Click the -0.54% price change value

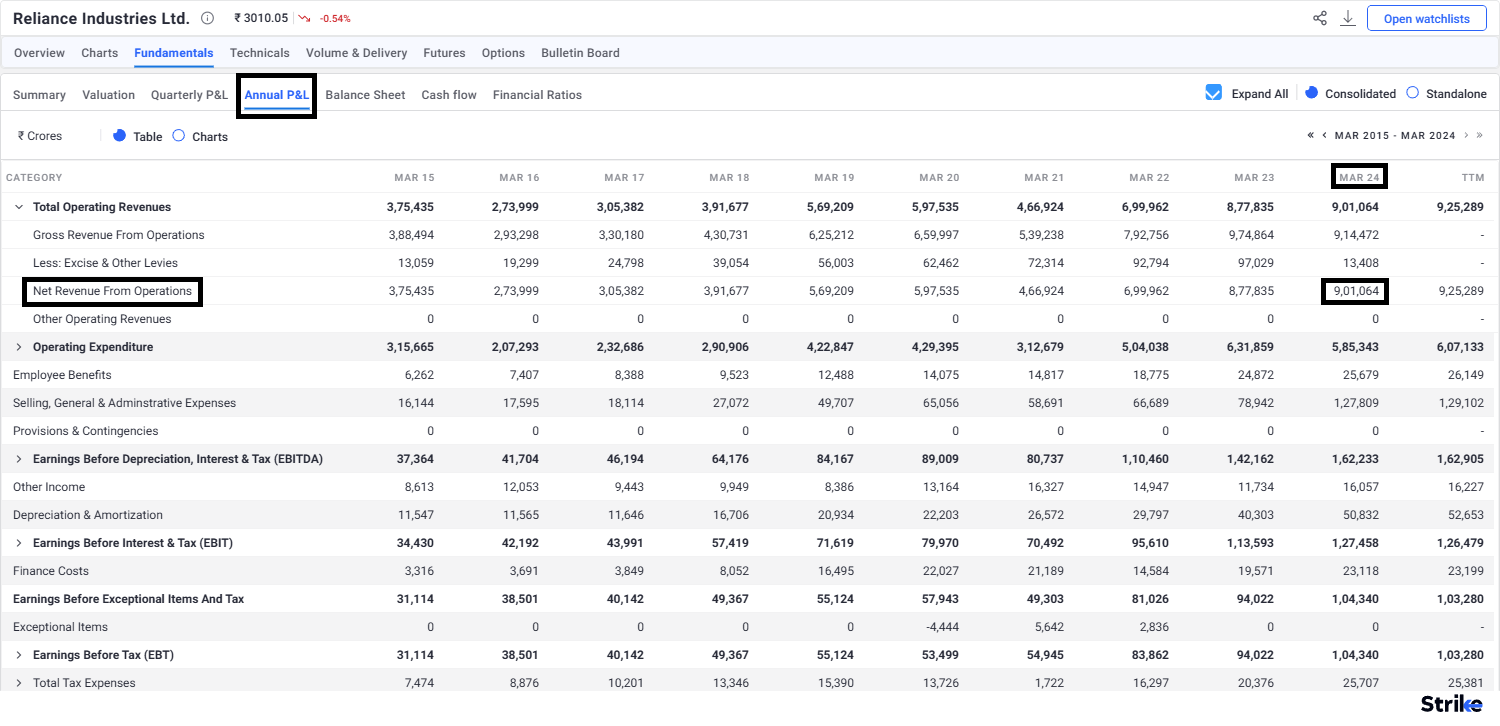(x=335, y=18)
